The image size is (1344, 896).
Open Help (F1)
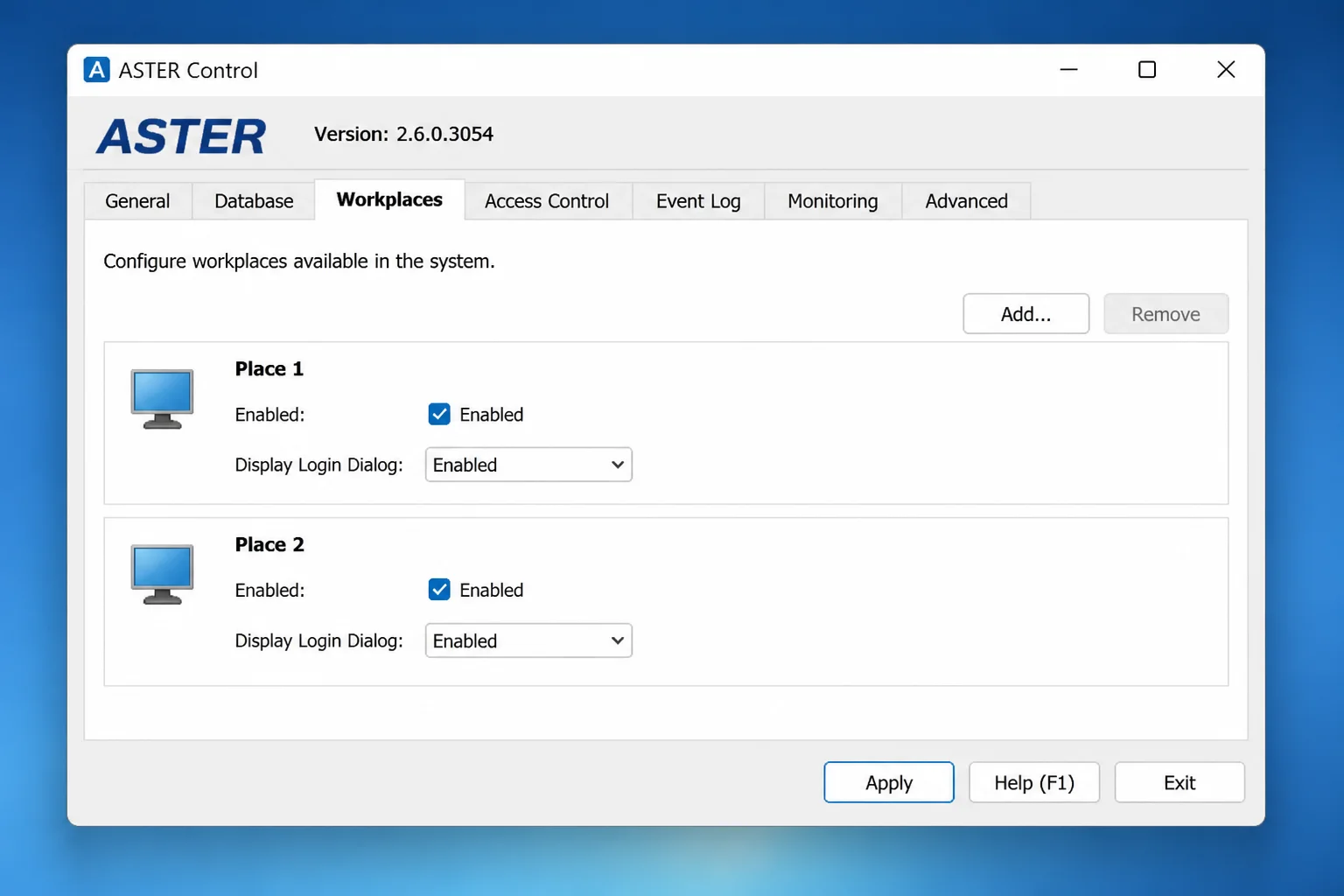(x=1034, y=782)
